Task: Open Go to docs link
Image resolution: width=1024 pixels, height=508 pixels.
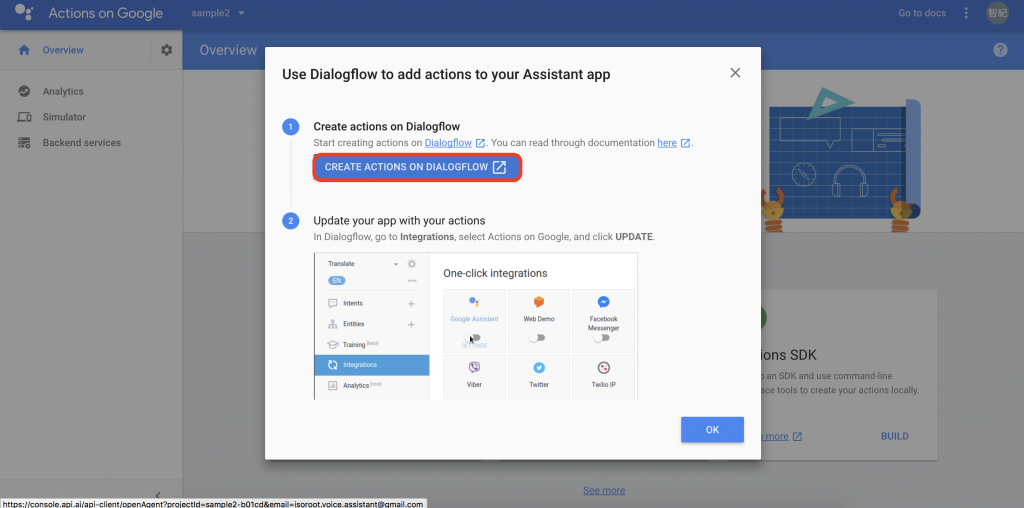Action: tap(921, 13)
